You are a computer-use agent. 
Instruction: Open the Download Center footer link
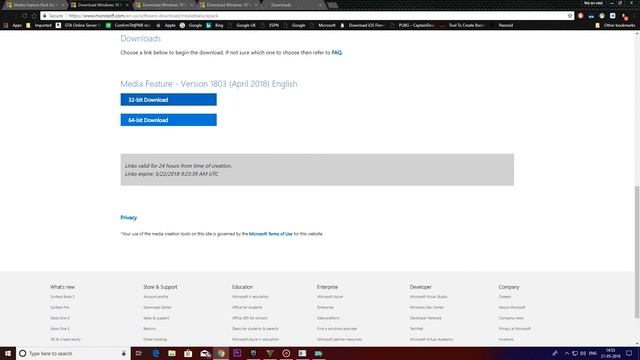click(157, 307)
